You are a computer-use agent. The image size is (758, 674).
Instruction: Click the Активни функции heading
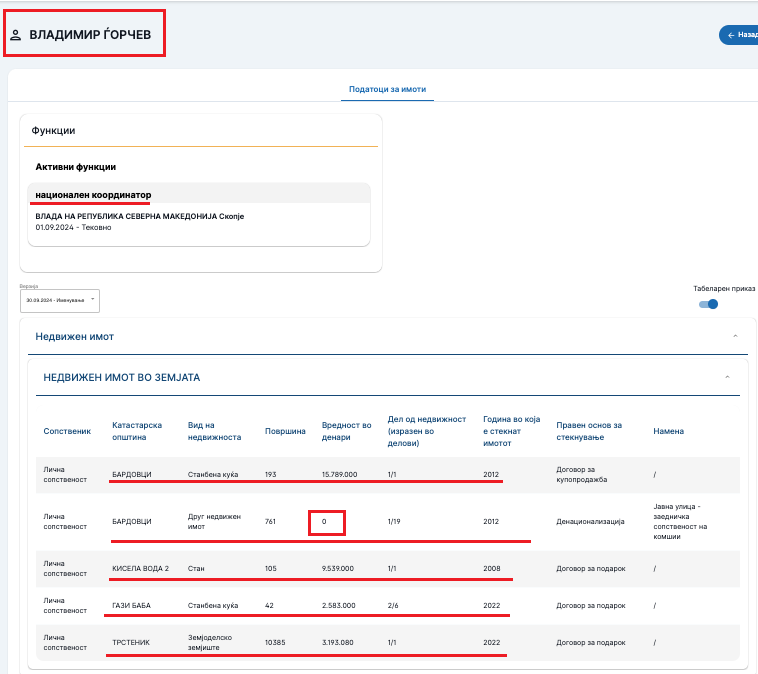point(75,167)
